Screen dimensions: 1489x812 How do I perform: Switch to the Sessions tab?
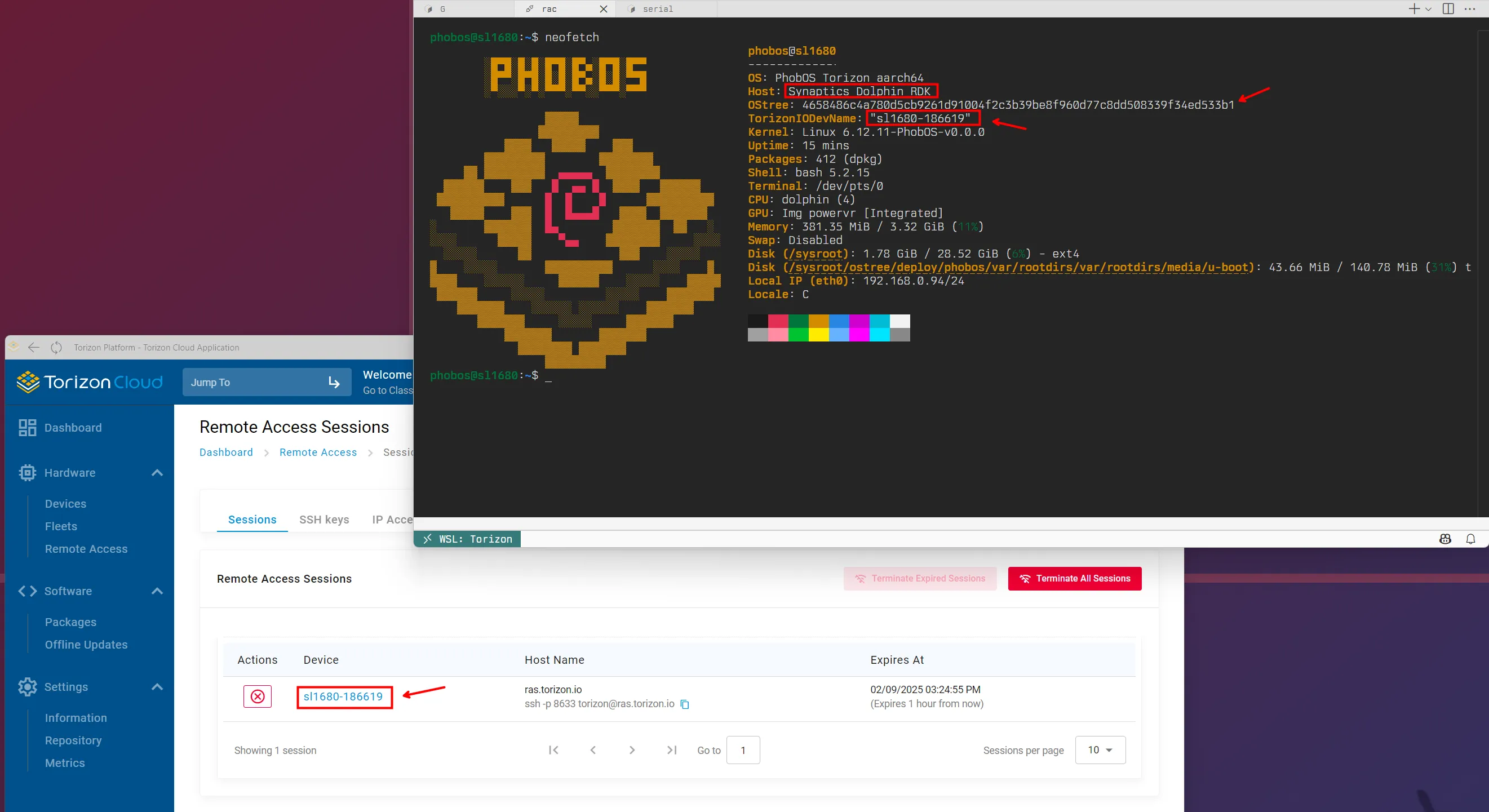tap(252, 520)
